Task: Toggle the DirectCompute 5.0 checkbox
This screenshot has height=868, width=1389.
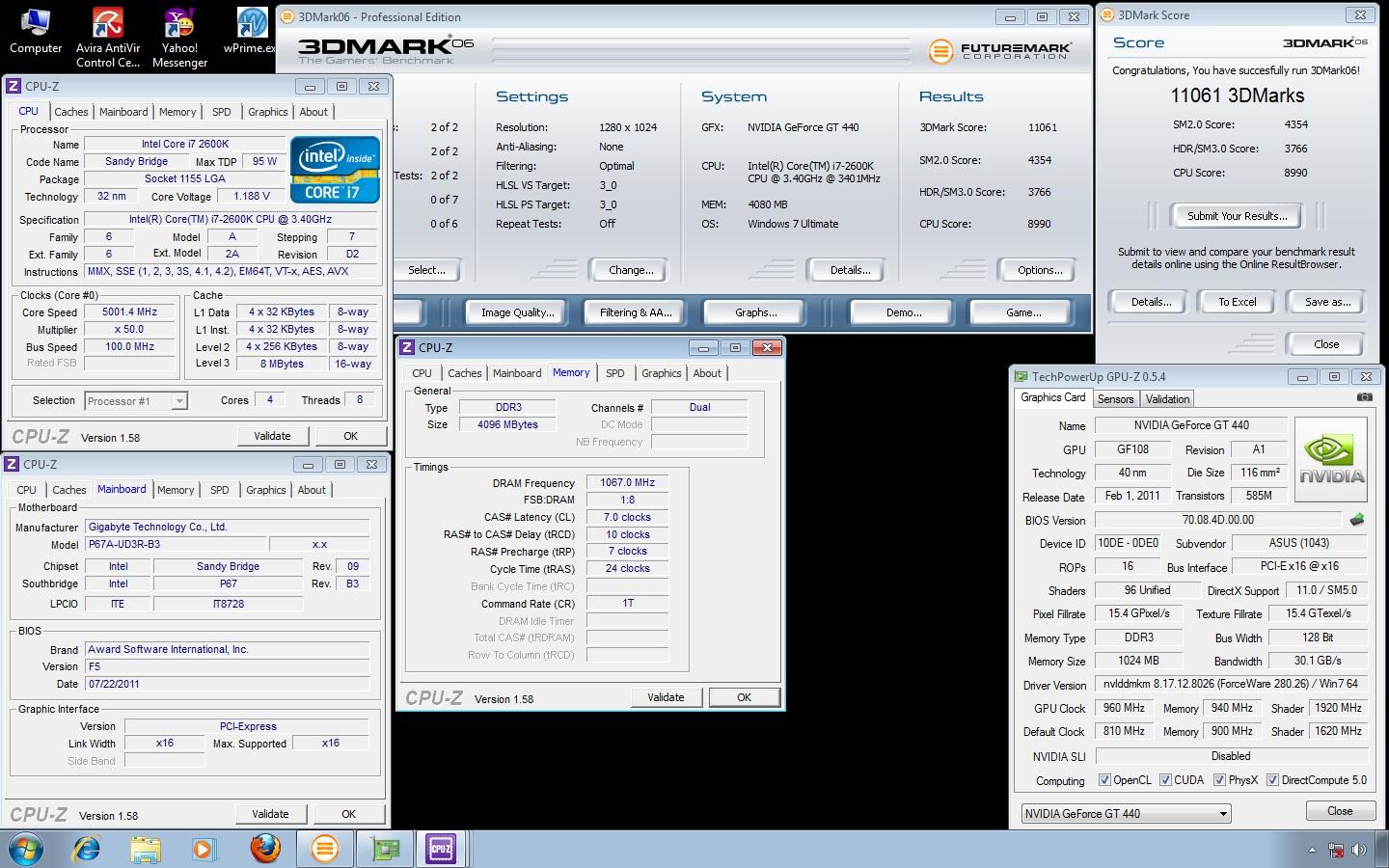Action: (x=1272, y=780)
